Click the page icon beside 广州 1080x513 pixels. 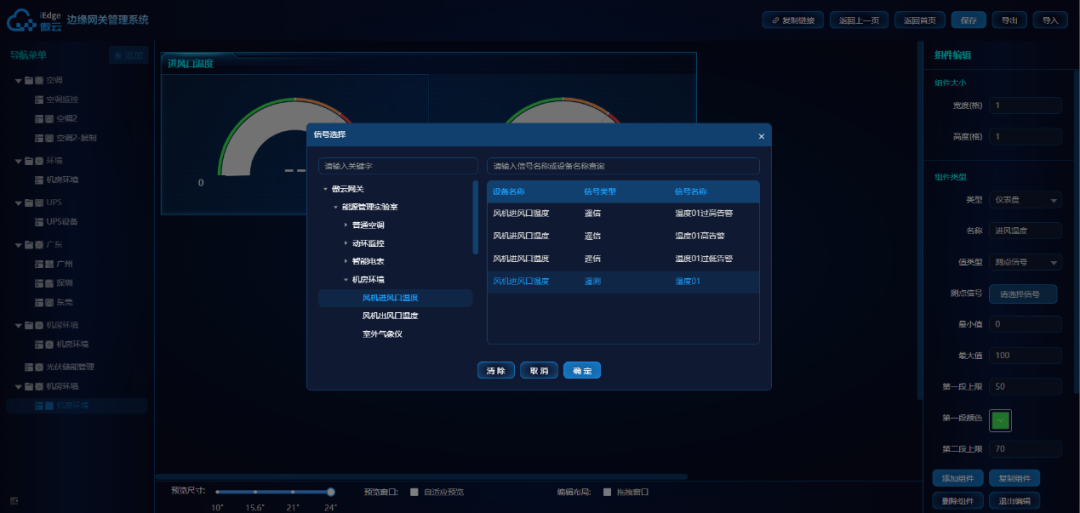point(39,264)
